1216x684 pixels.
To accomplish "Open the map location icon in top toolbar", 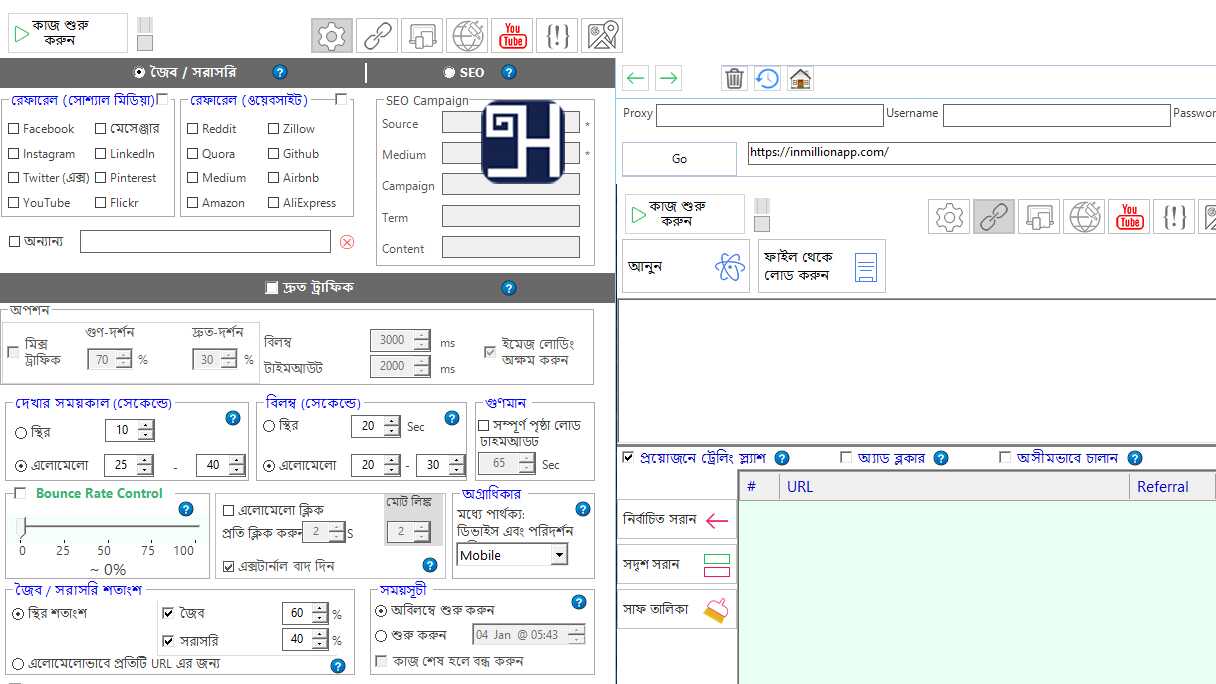I will tap(602, 36).
